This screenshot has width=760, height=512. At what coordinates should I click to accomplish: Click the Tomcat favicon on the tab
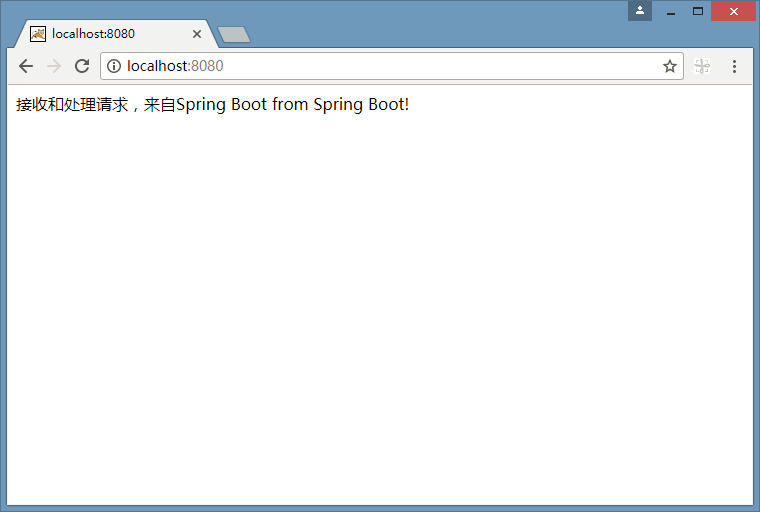[38, 34]
